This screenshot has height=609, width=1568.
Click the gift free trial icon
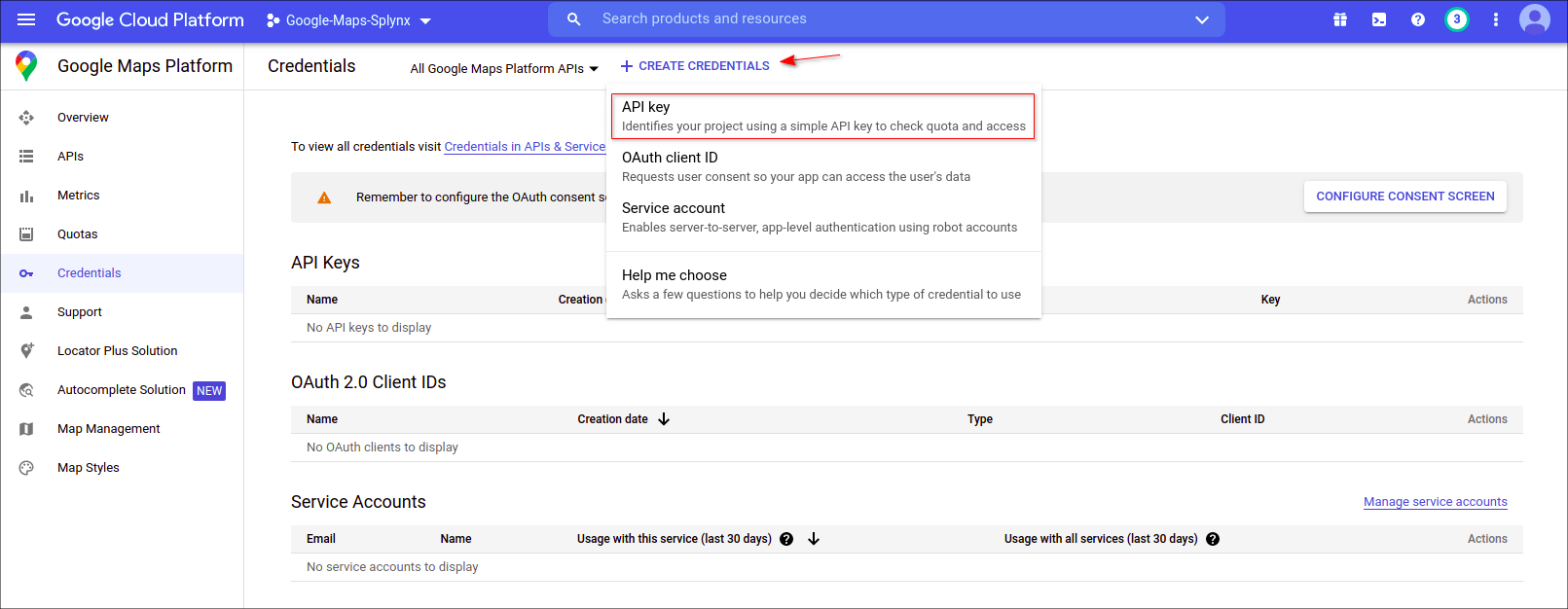1340,19
